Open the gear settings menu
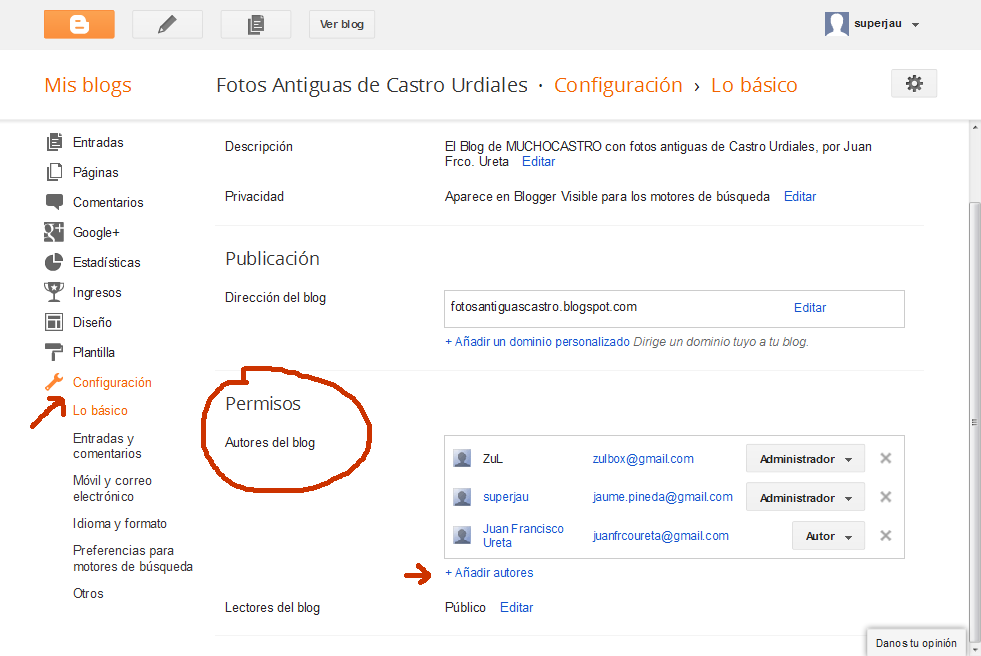981x656 pixels. [x=913, y=84]
